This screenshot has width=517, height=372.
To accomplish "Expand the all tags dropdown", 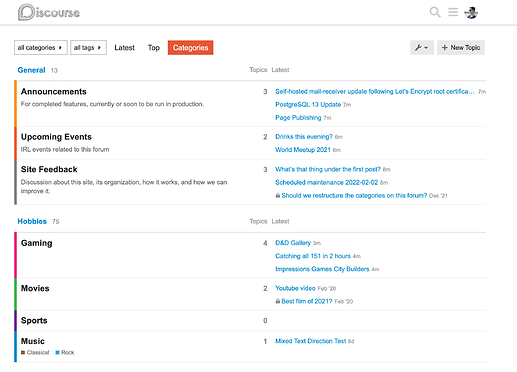I will (88, 48).
